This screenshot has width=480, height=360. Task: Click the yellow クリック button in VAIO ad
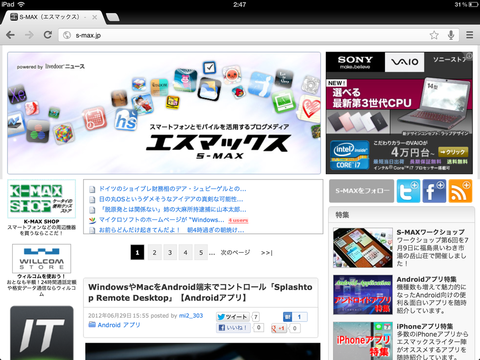coord(453,152)
